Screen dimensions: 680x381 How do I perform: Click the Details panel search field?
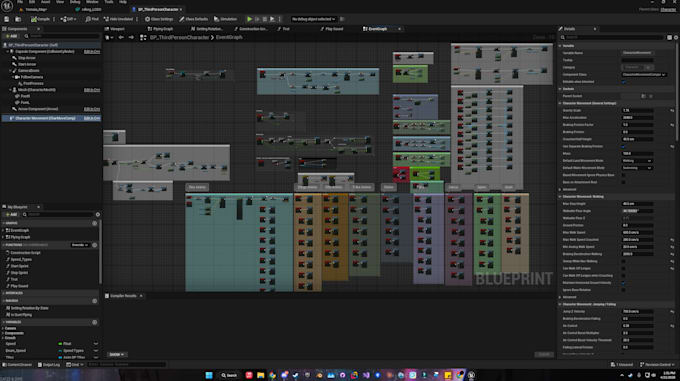point(613,38)
